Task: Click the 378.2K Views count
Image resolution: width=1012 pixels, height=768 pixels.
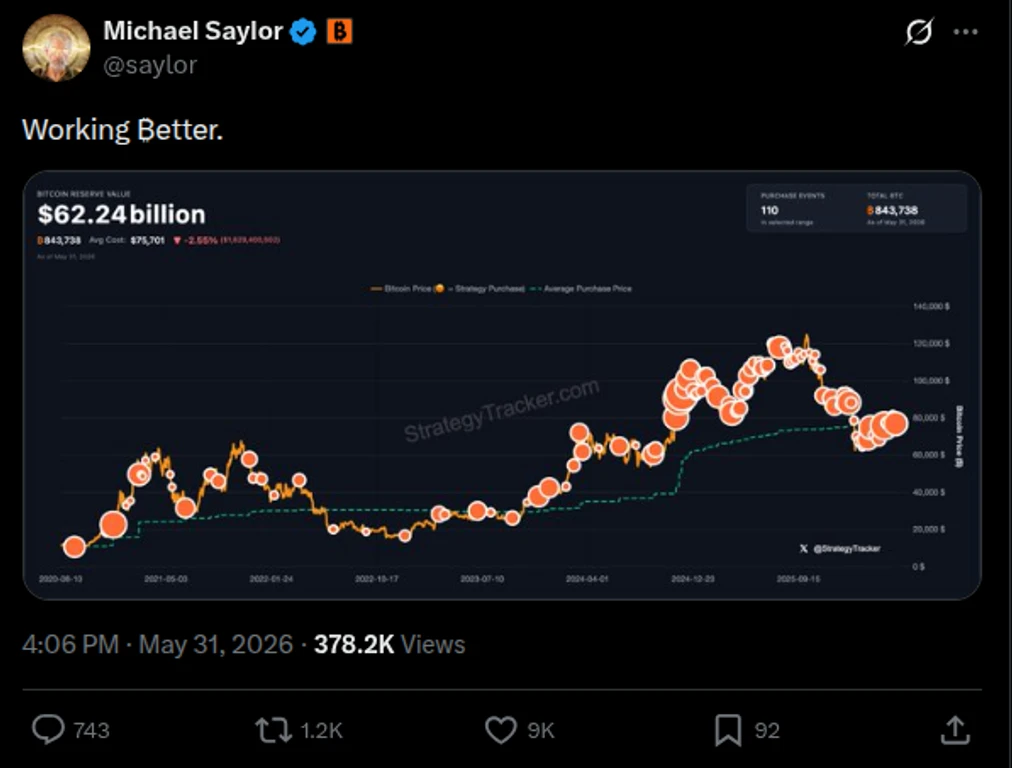Action: pos(389,644)
